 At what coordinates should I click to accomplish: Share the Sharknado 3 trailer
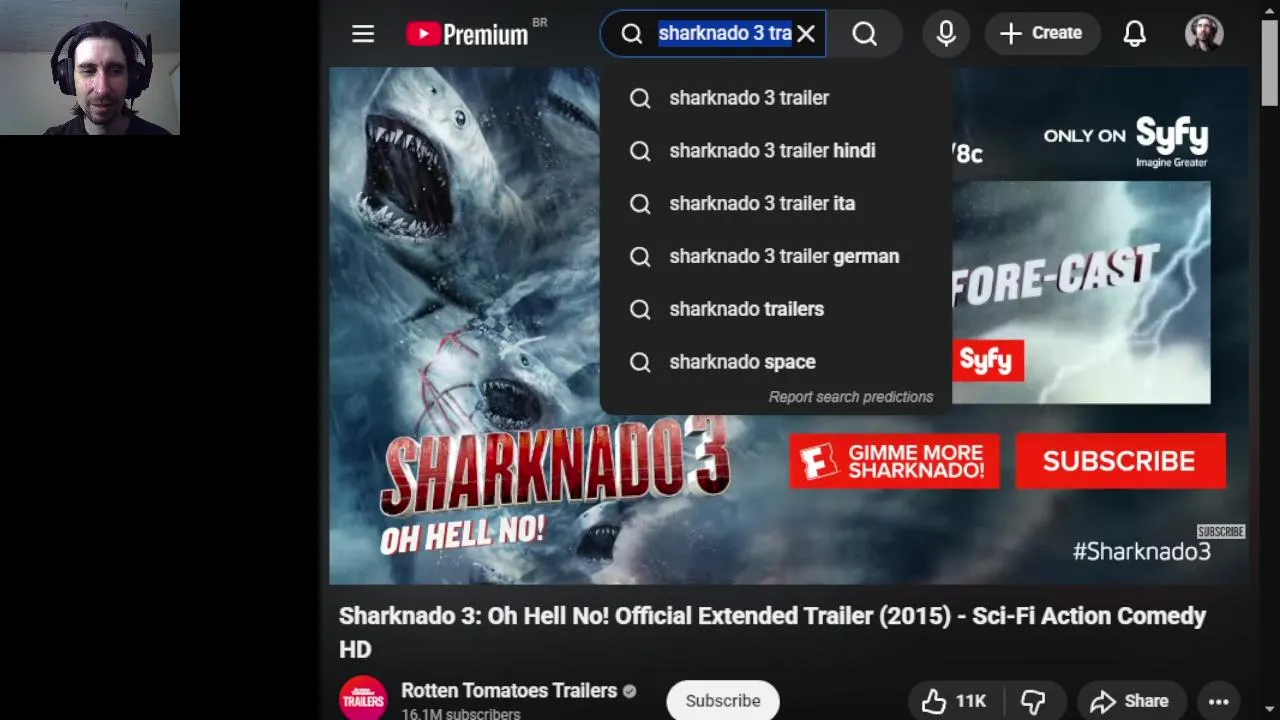click(1130, 701)
